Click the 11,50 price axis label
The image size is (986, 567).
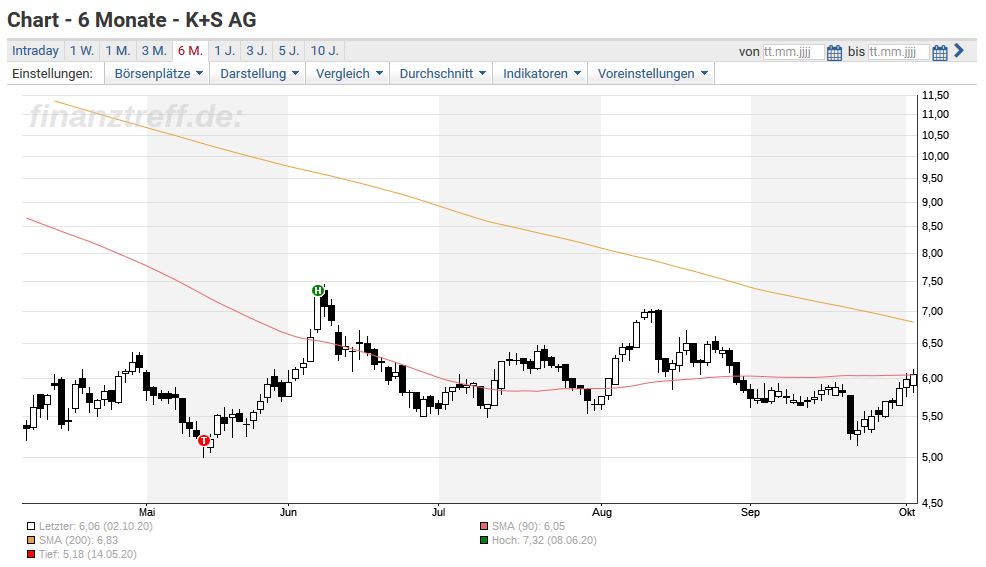(x=935, y=96)
